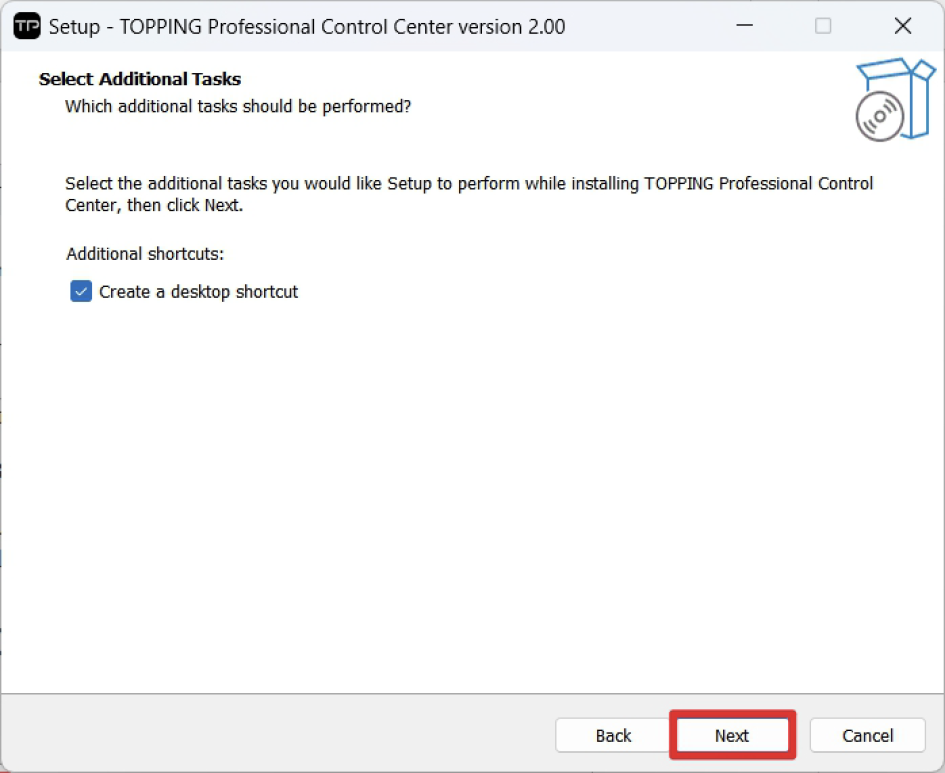Screen dimensions: 945x773
Task: Uncheck the desktop shortcut checkbox
Action: [81, 292]
